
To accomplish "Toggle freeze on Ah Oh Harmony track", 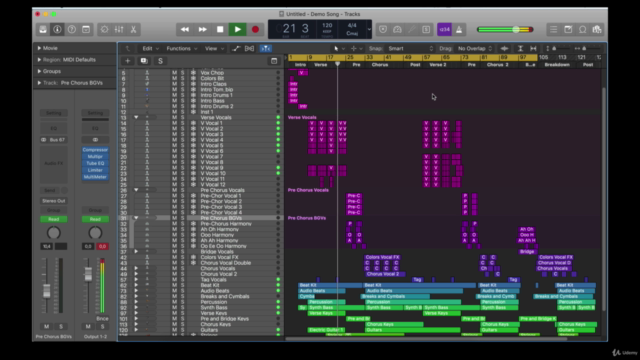I will pyautogui.click(x=193, y=229).
